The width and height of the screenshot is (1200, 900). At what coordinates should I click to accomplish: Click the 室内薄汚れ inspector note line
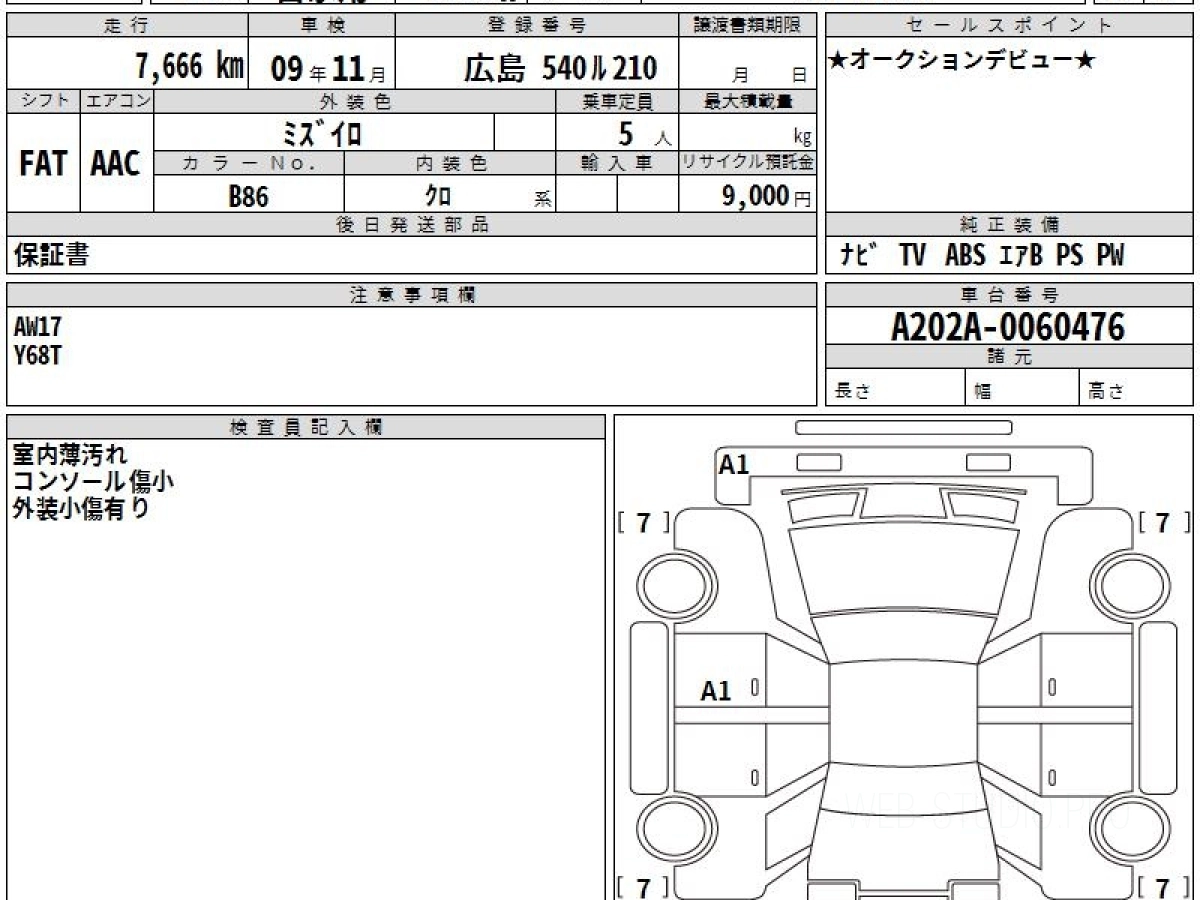tap(70, 455)
